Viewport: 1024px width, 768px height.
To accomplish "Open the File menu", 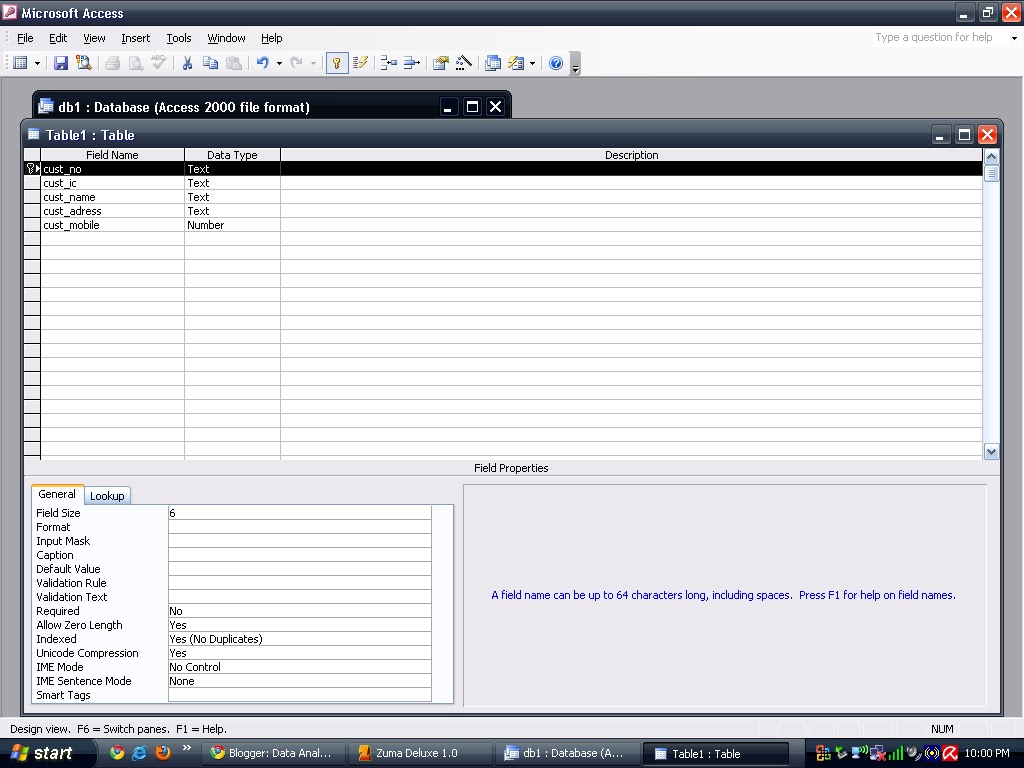I will [x=25, y=39].
